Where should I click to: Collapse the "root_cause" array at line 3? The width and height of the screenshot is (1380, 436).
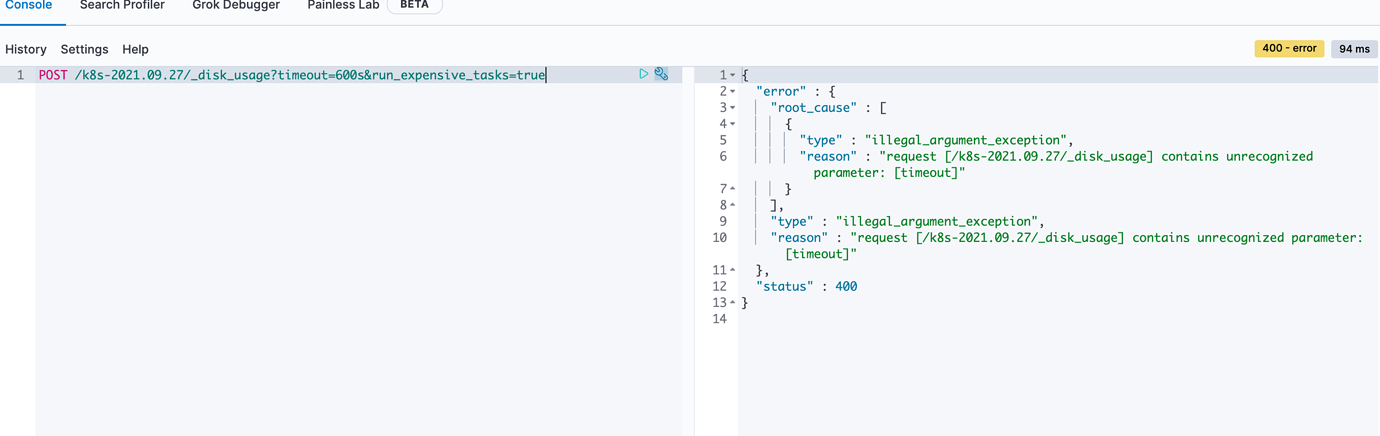coord(732,108)
